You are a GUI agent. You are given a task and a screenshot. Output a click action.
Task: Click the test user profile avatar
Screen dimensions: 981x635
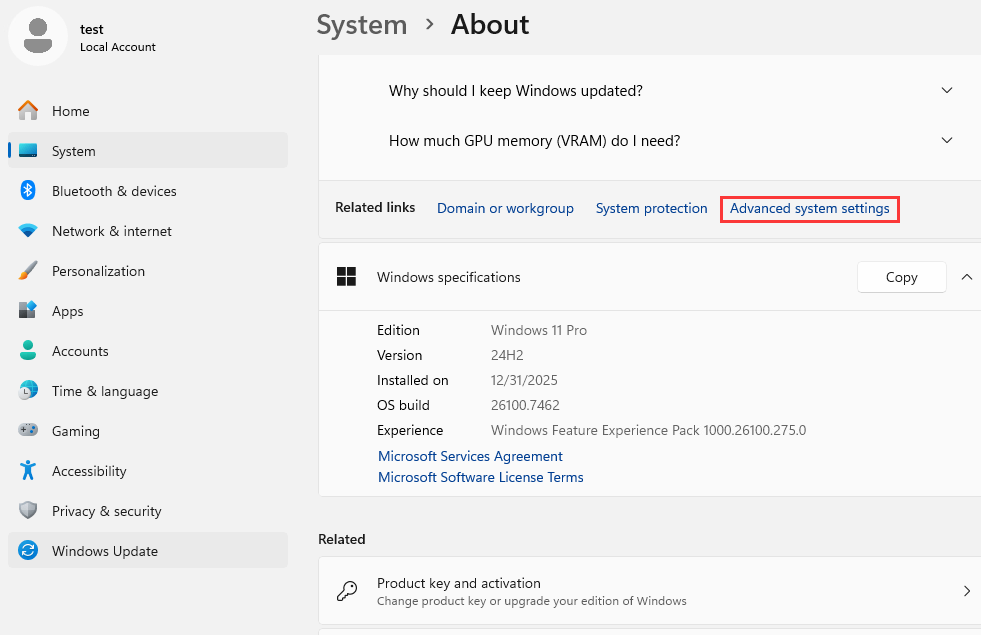[38, 37]
